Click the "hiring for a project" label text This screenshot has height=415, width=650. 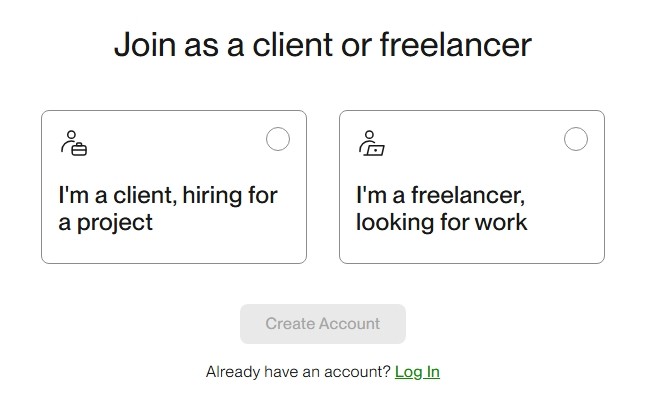[x=167, y=208]
